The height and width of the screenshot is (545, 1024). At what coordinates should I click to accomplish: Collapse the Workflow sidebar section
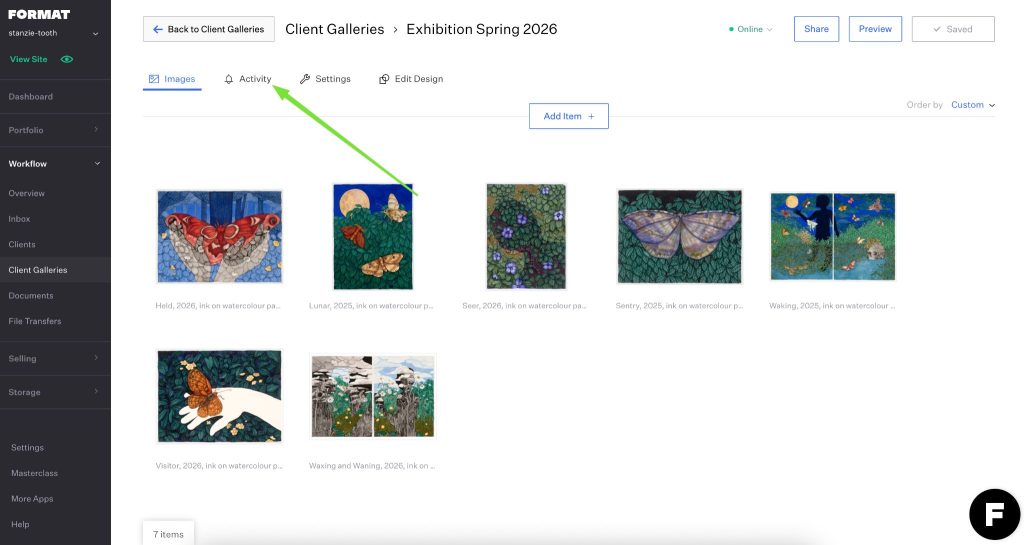tap(55, 164)
